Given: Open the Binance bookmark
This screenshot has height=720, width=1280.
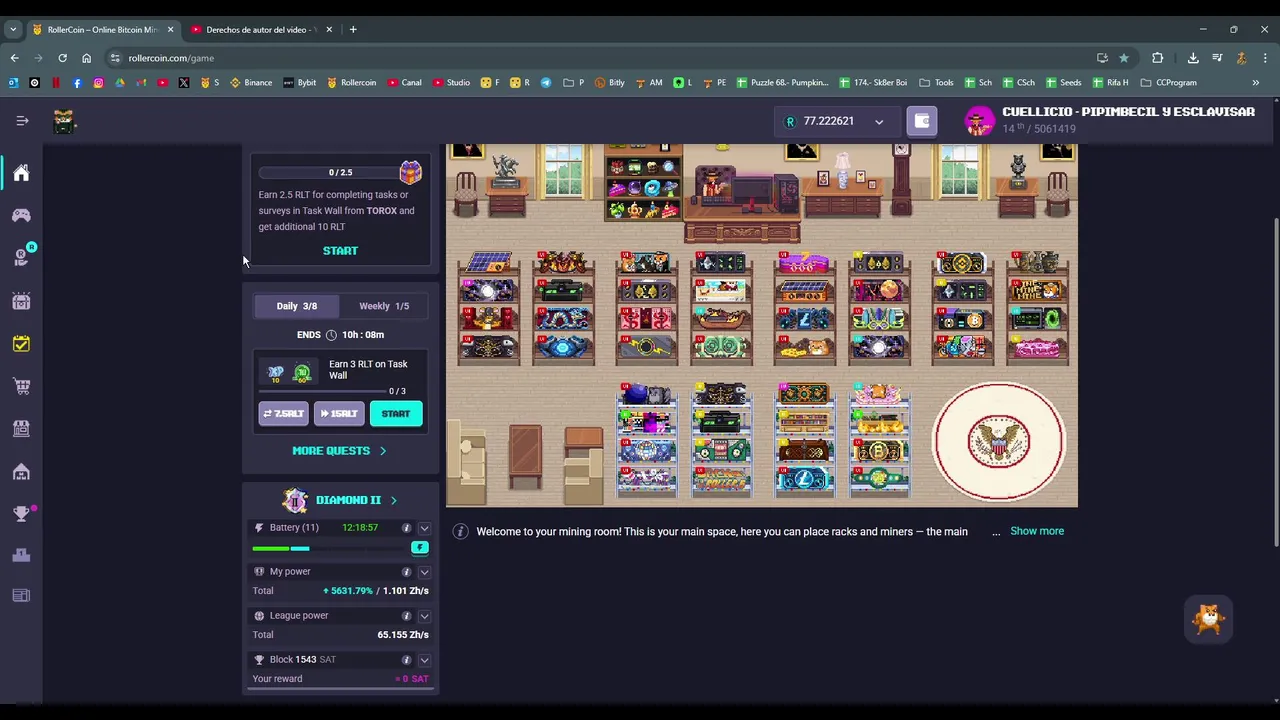Looking at the screenshot, I should tap(250, 83).
